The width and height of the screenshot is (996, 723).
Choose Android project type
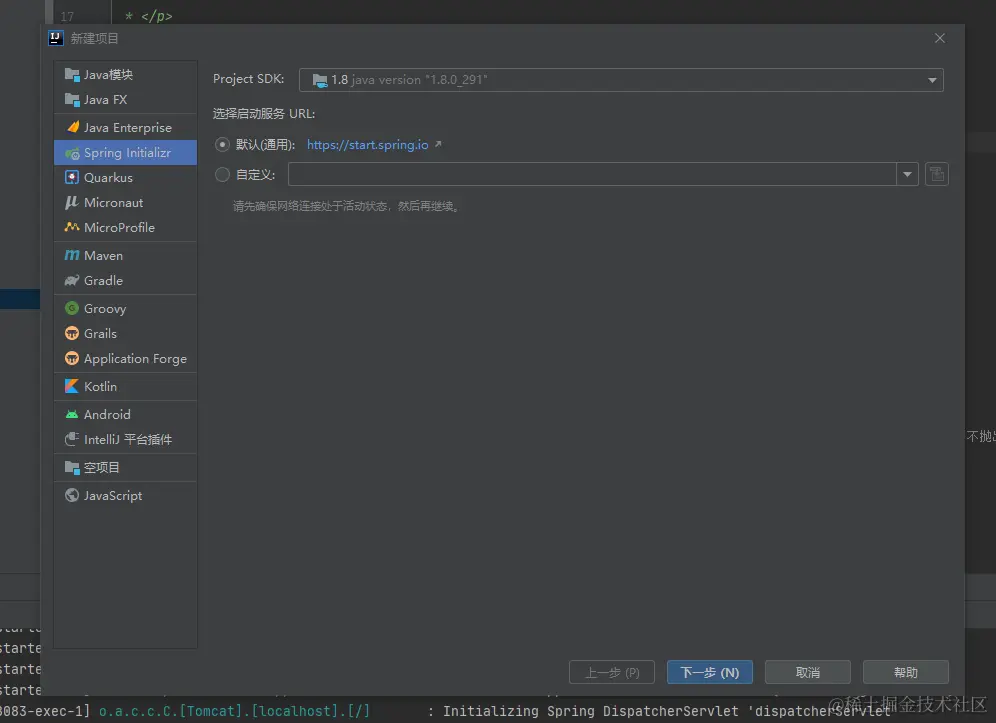pos(125,414)
